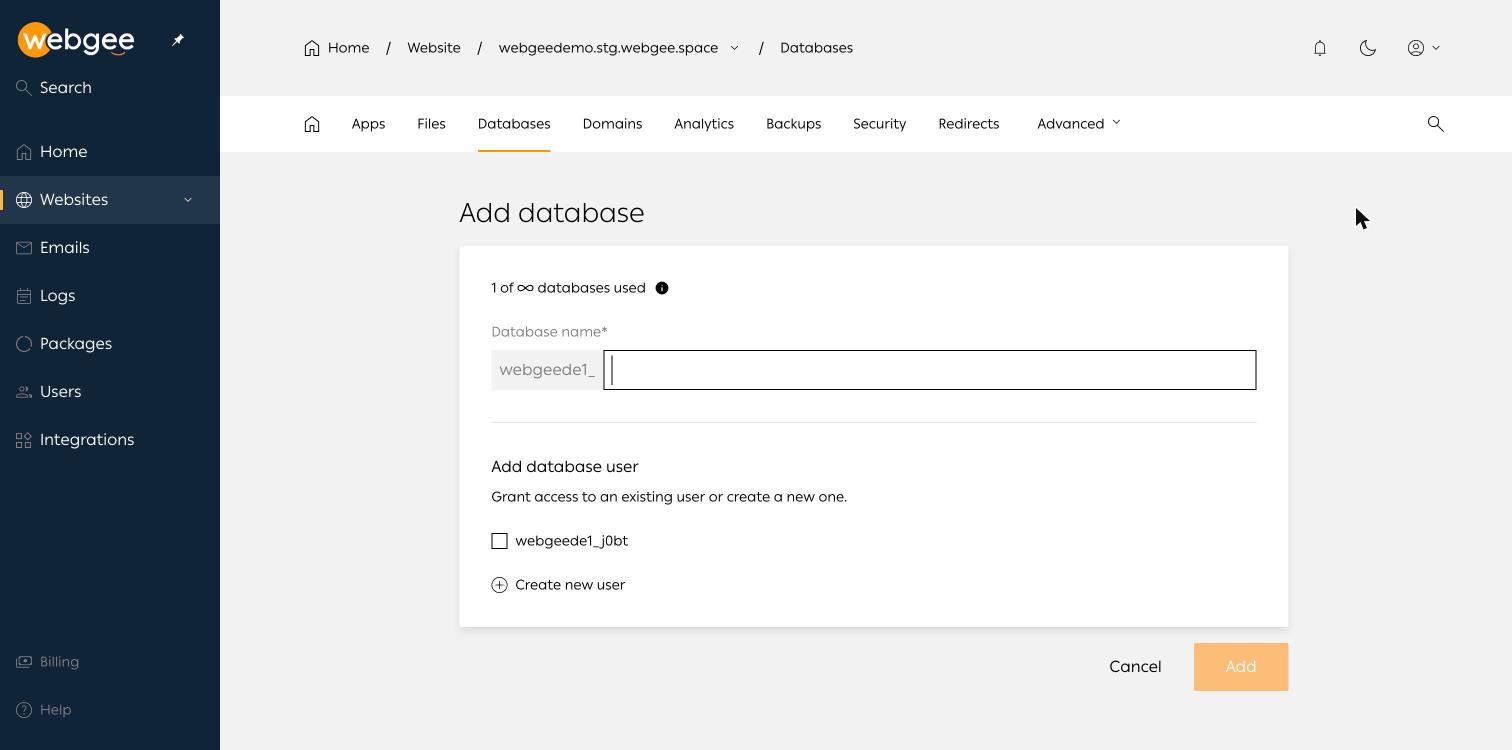Open notifications bell icon
The height and width of the screenshot is (750, 1512).
(x=1320, y=48)
